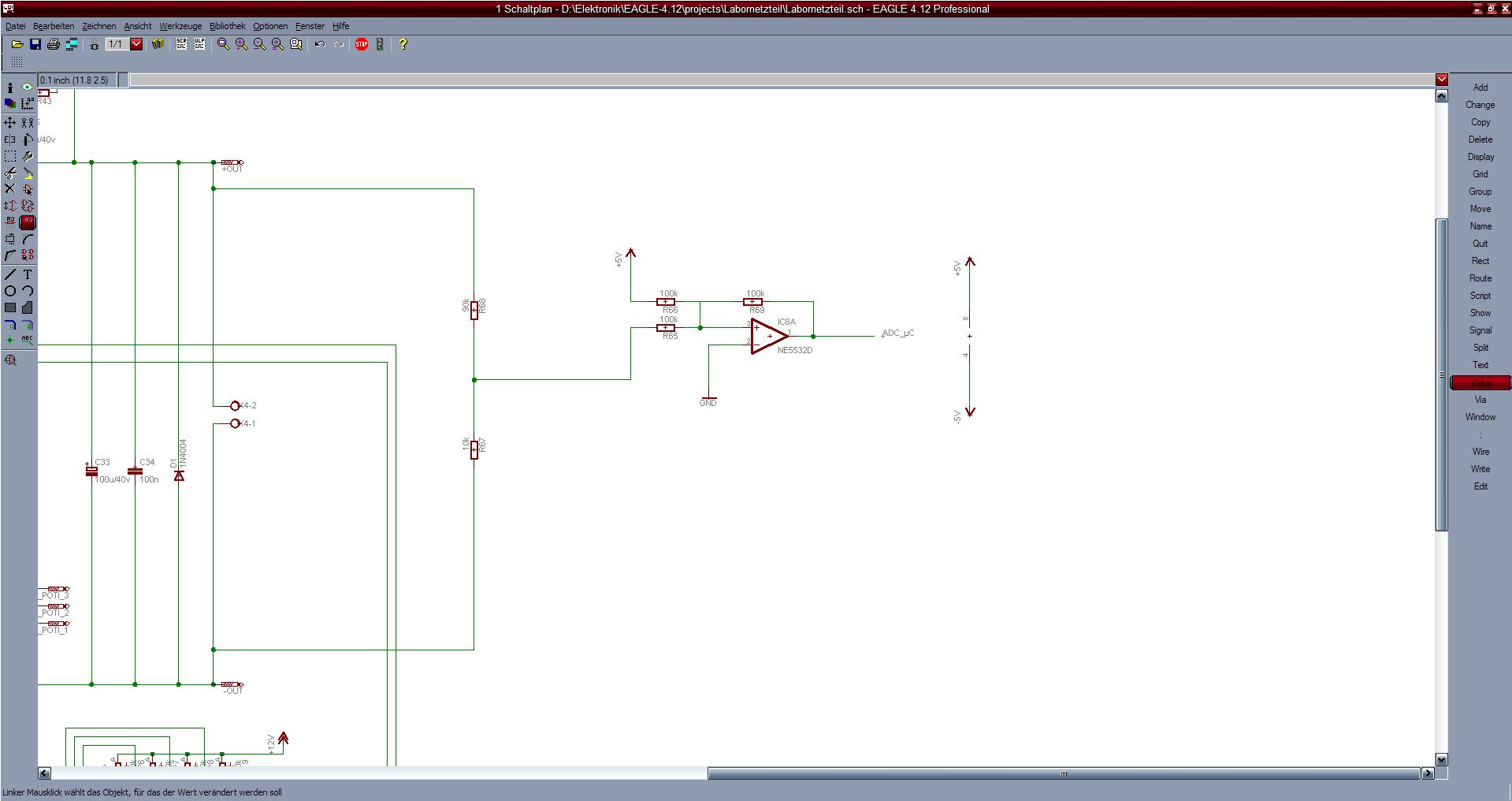This screenshot has width=1512, height=801.
Task: Open the Grid settings dotted icon
Action: [x=16, y=61]
